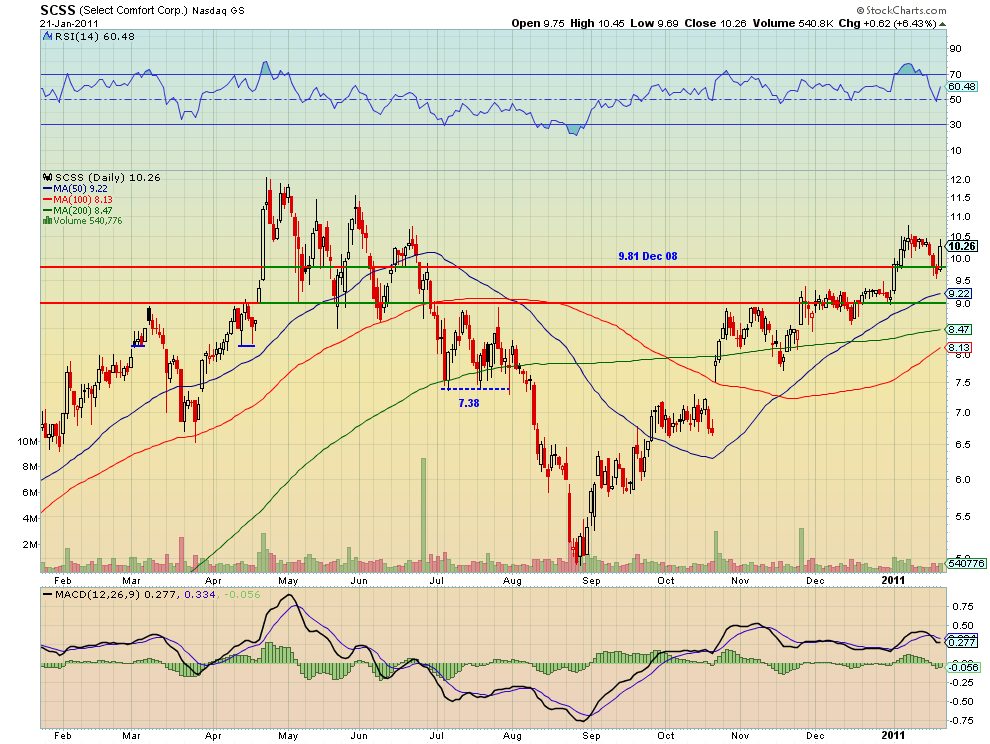Image resolution: width=990 pixels, height=744 pixels.
Task: Click the 10.26 last price tag
Action: tap(962, 246)
